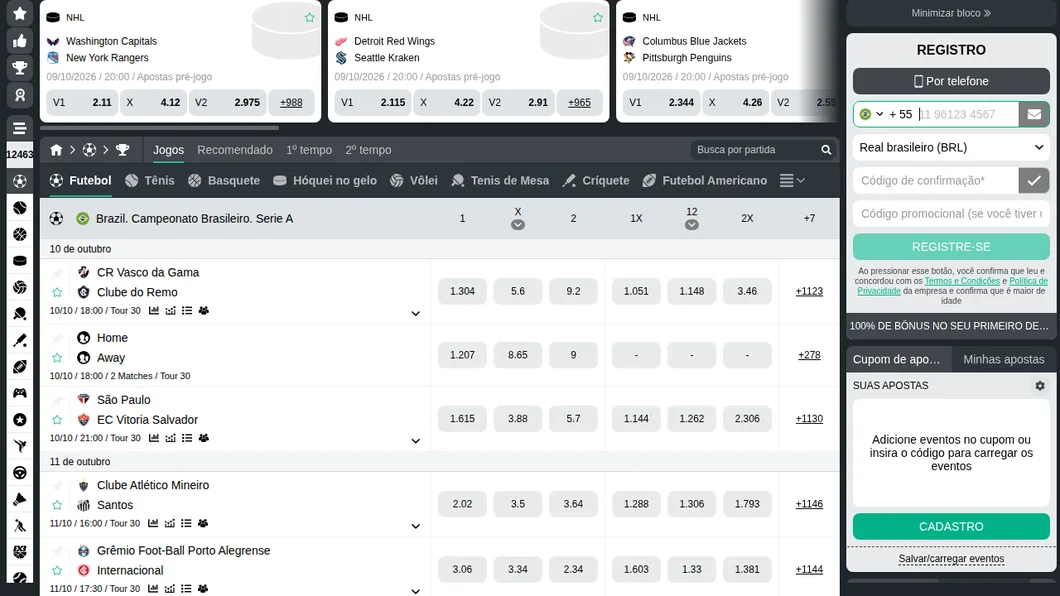Switch to the 1º tempo tab
Image resolution: width=1060 pixels, height=596 pixels.
309,150
